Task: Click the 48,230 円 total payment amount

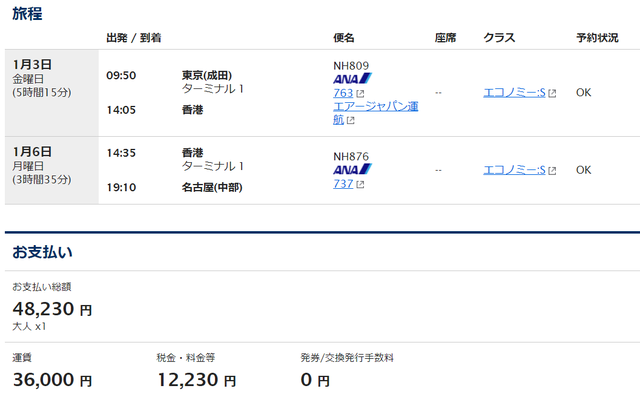Action: 52,309
